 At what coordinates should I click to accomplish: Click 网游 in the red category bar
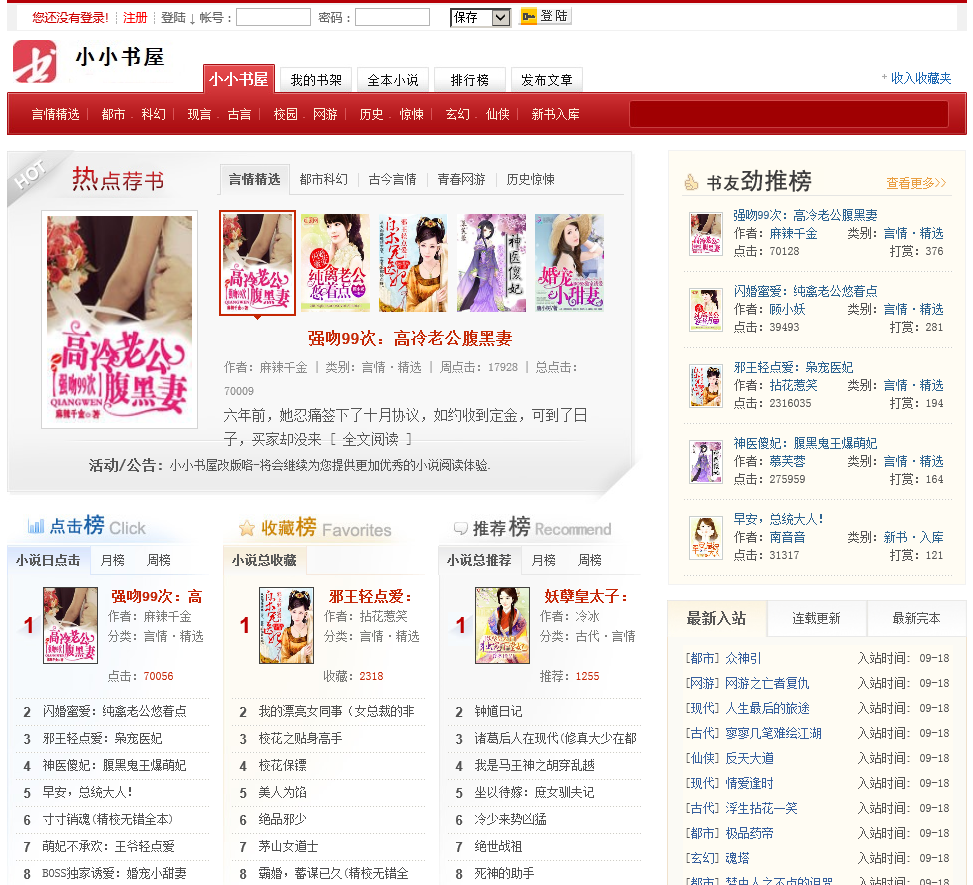click(325, 114)
